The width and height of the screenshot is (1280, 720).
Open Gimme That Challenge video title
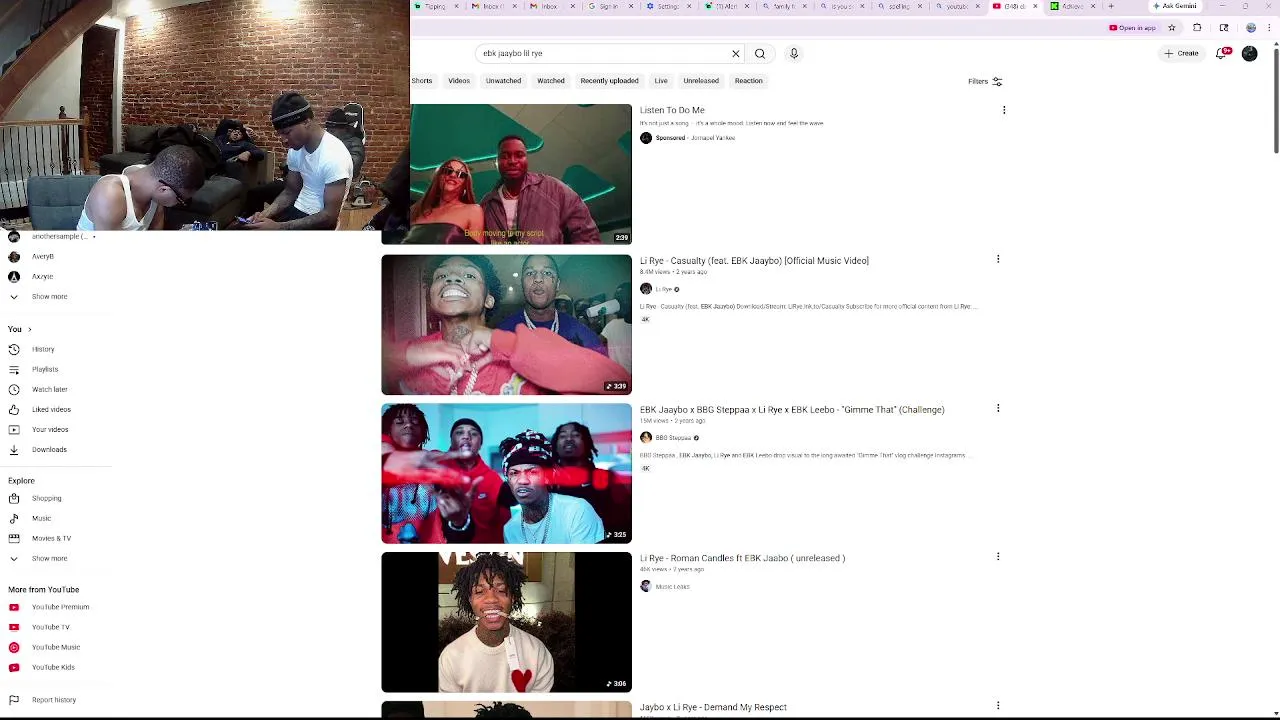point(792,410)
